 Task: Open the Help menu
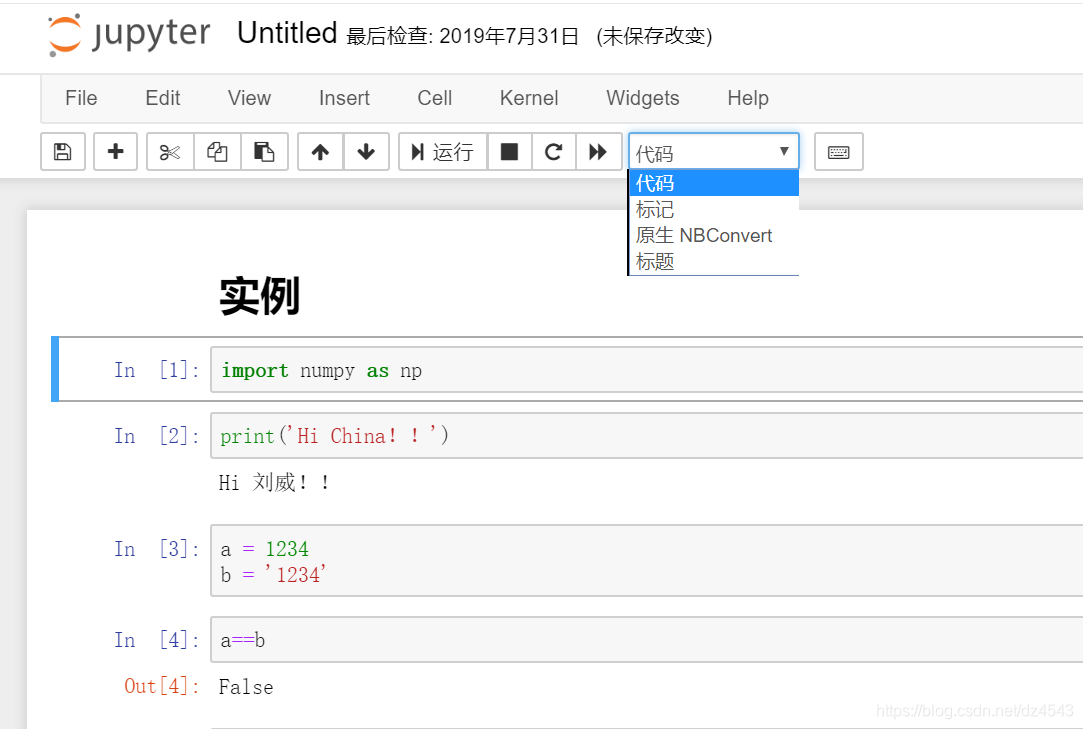[x=747, y=98]
